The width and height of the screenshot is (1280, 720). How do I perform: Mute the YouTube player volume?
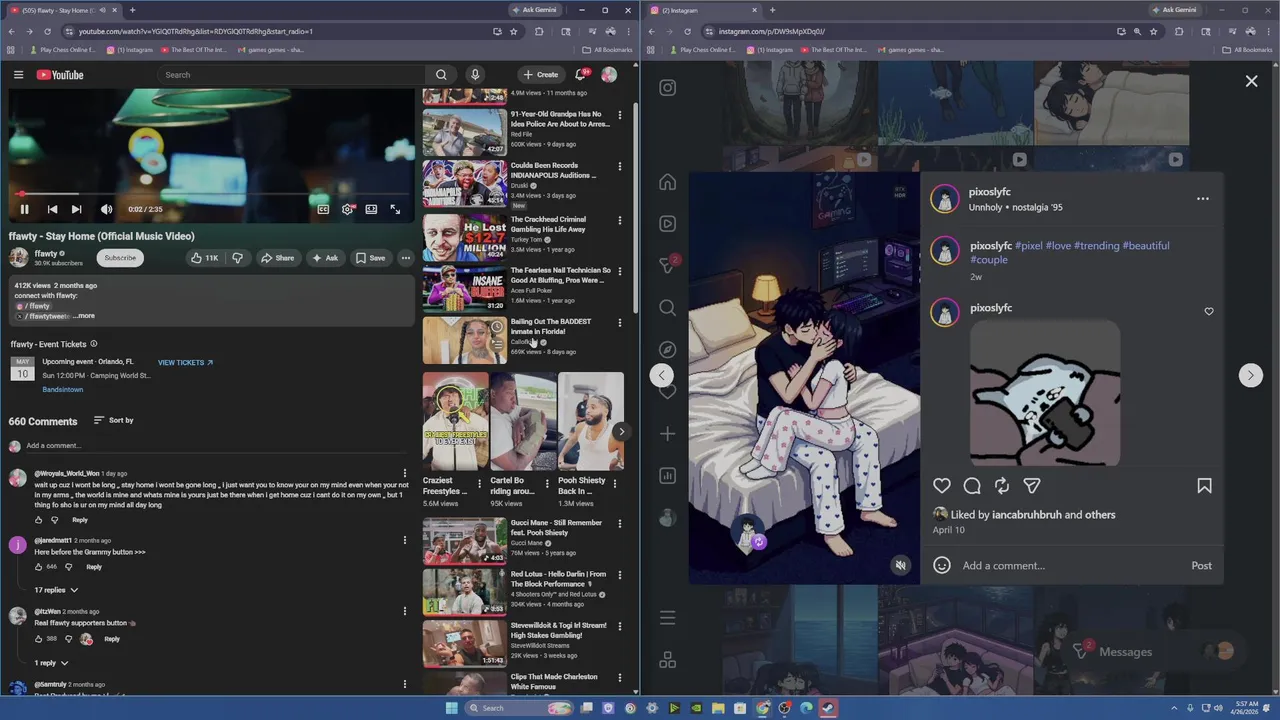click(106, 209)
